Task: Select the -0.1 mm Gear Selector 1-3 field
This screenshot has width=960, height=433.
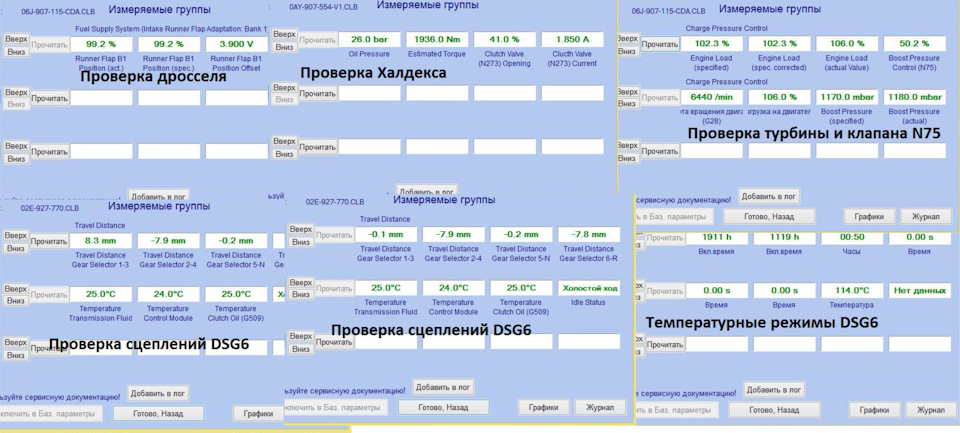Action: click(386, 235)
